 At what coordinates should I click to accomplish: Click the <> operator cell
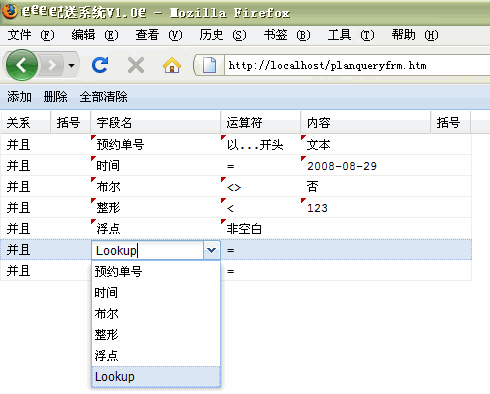261,187
